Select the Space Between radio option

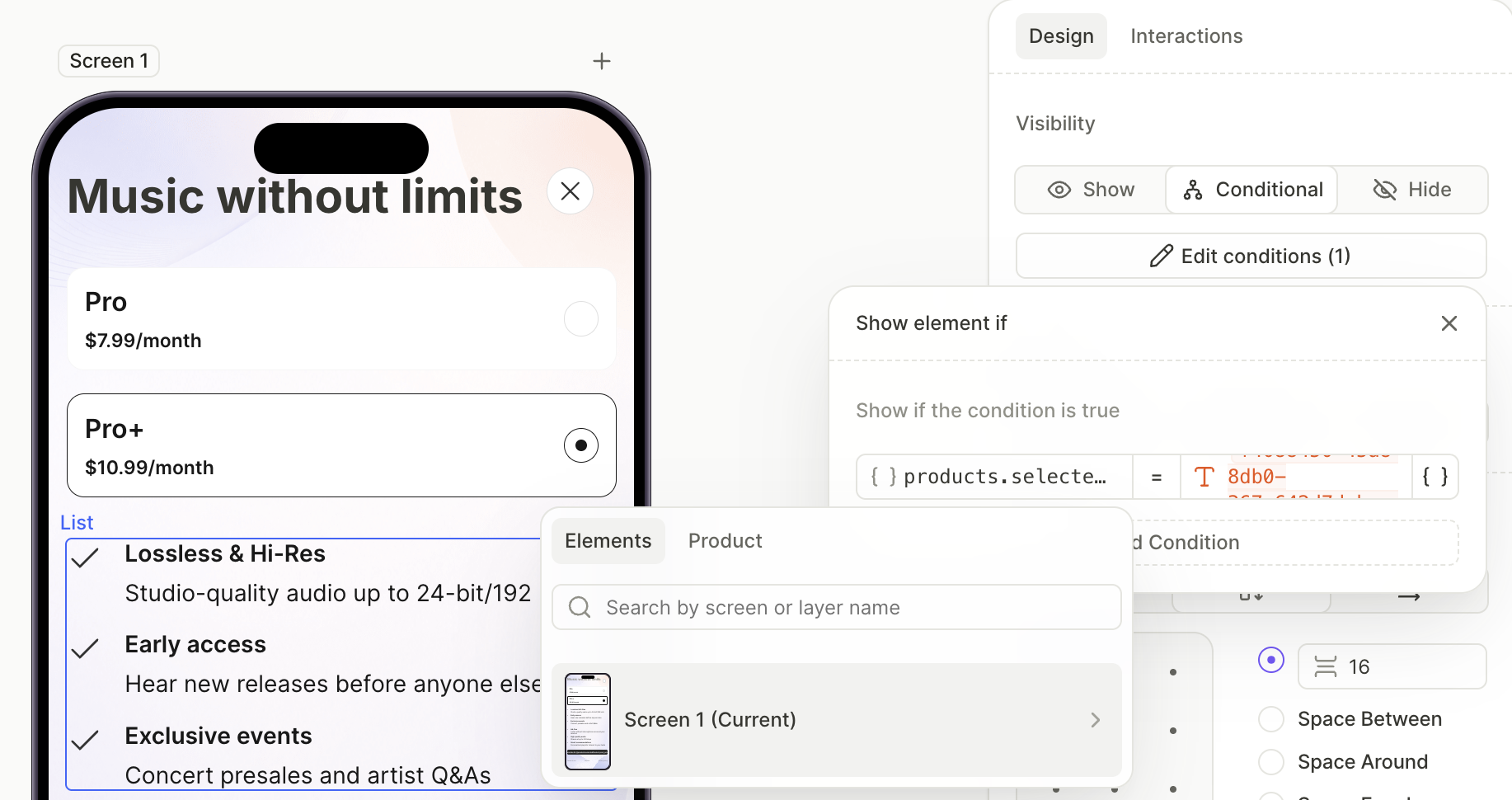coord(1271,719)
